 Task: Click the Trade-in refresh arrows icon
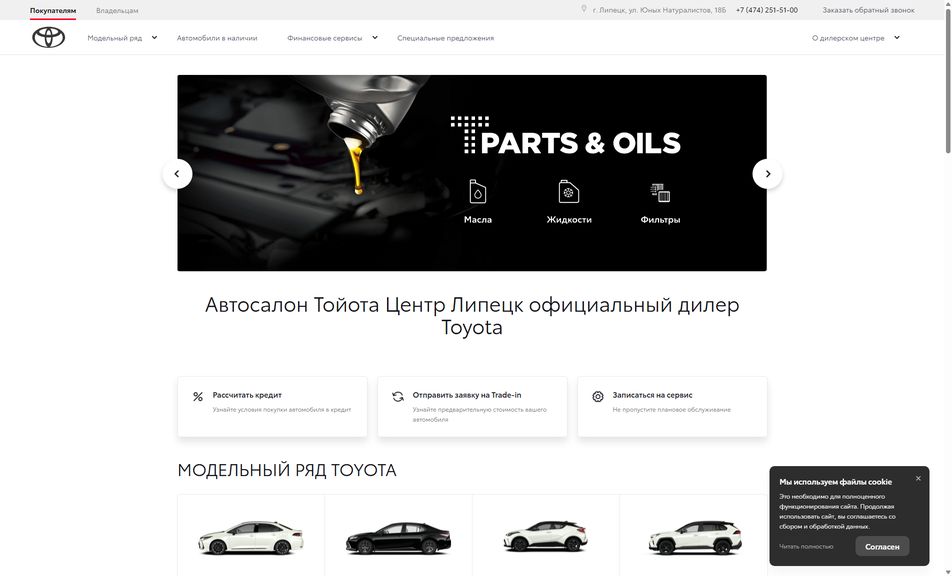[x=398, y=396]
